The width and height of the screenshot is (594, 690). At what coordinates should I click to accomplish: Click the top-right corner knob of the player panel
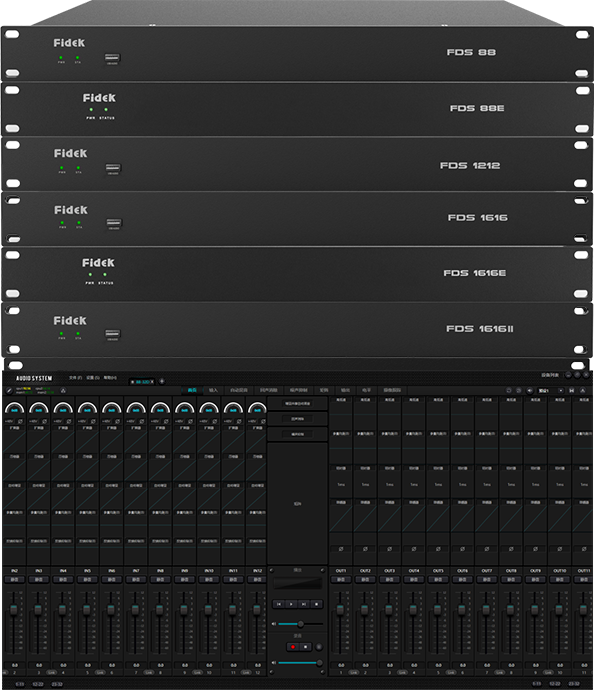click(323, 570)
